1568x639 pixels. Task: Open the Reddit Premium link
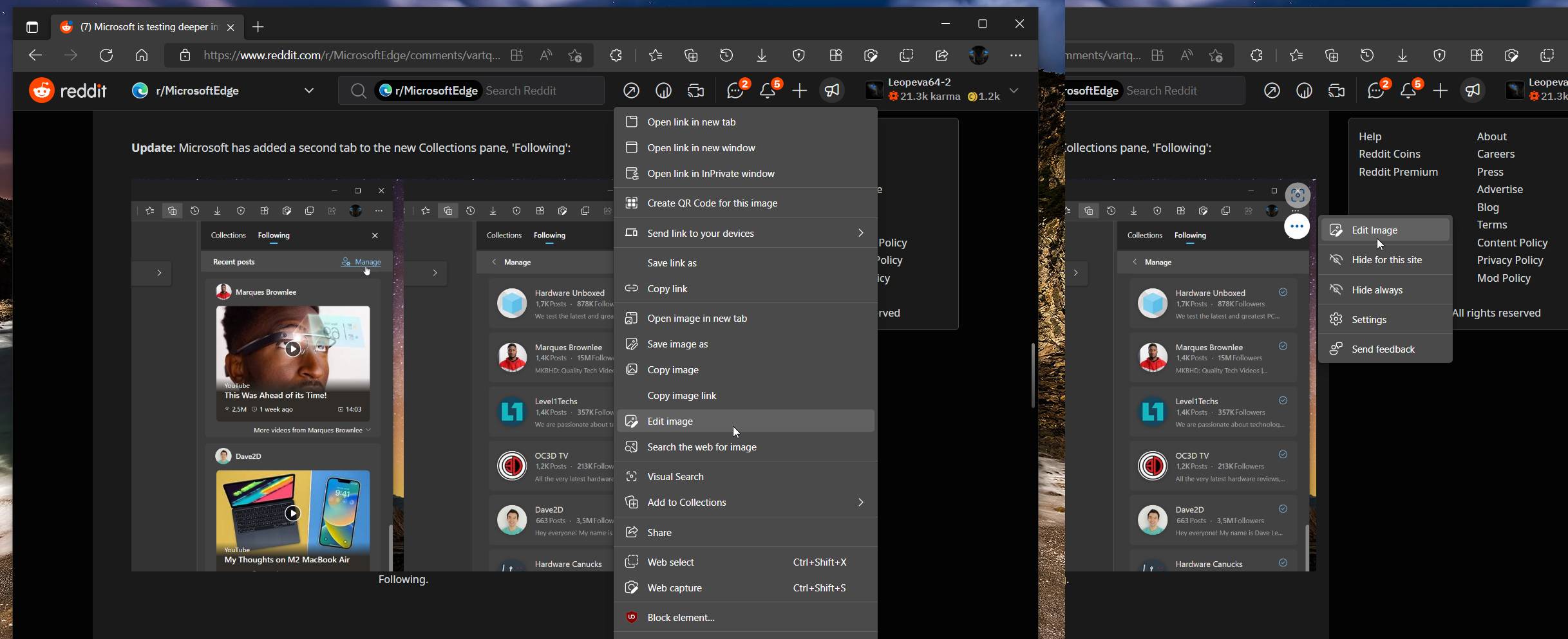1397,172
